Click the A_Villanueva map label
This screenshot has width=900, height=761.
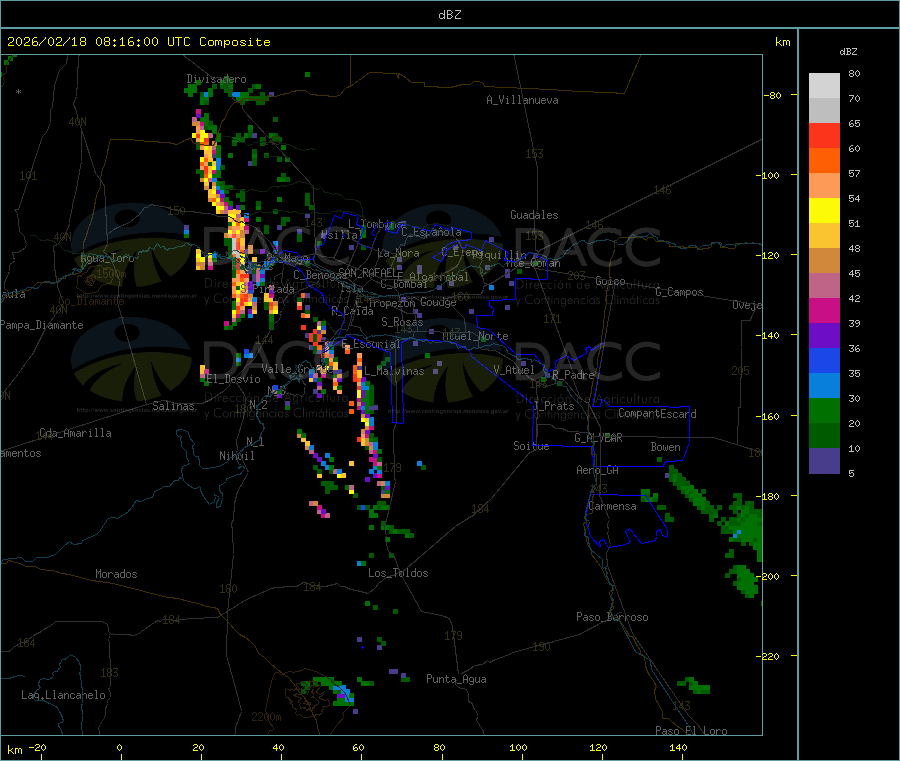[522, 100]
